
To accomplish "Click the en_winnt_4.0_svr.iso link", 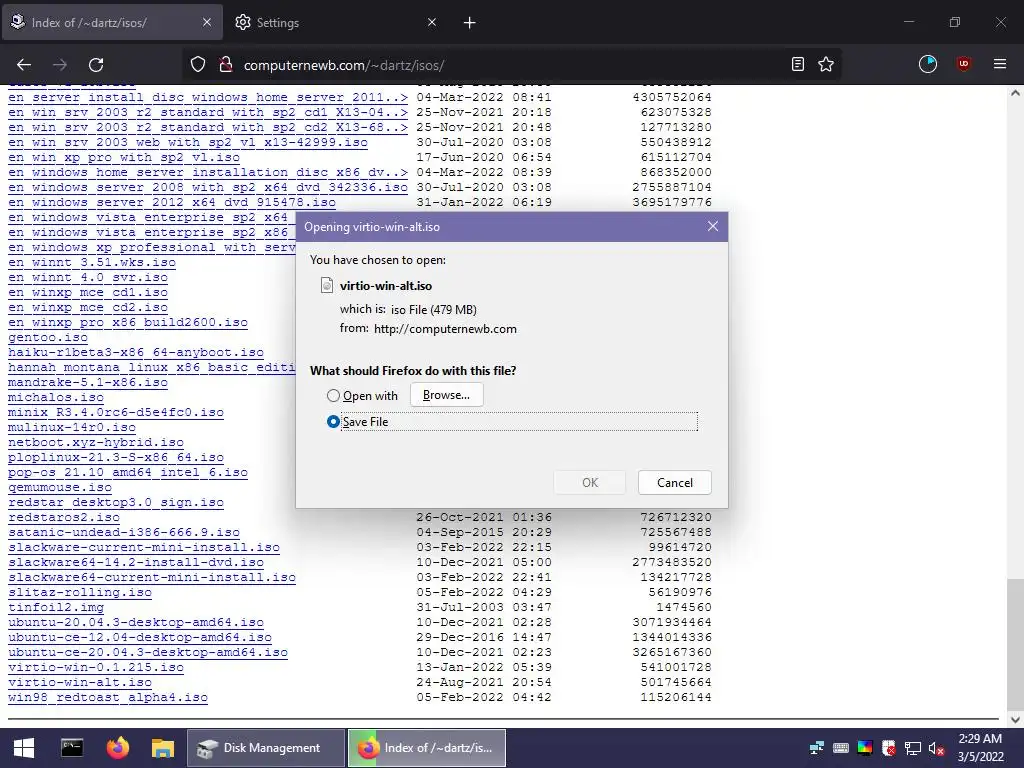I will coord(88,278).
